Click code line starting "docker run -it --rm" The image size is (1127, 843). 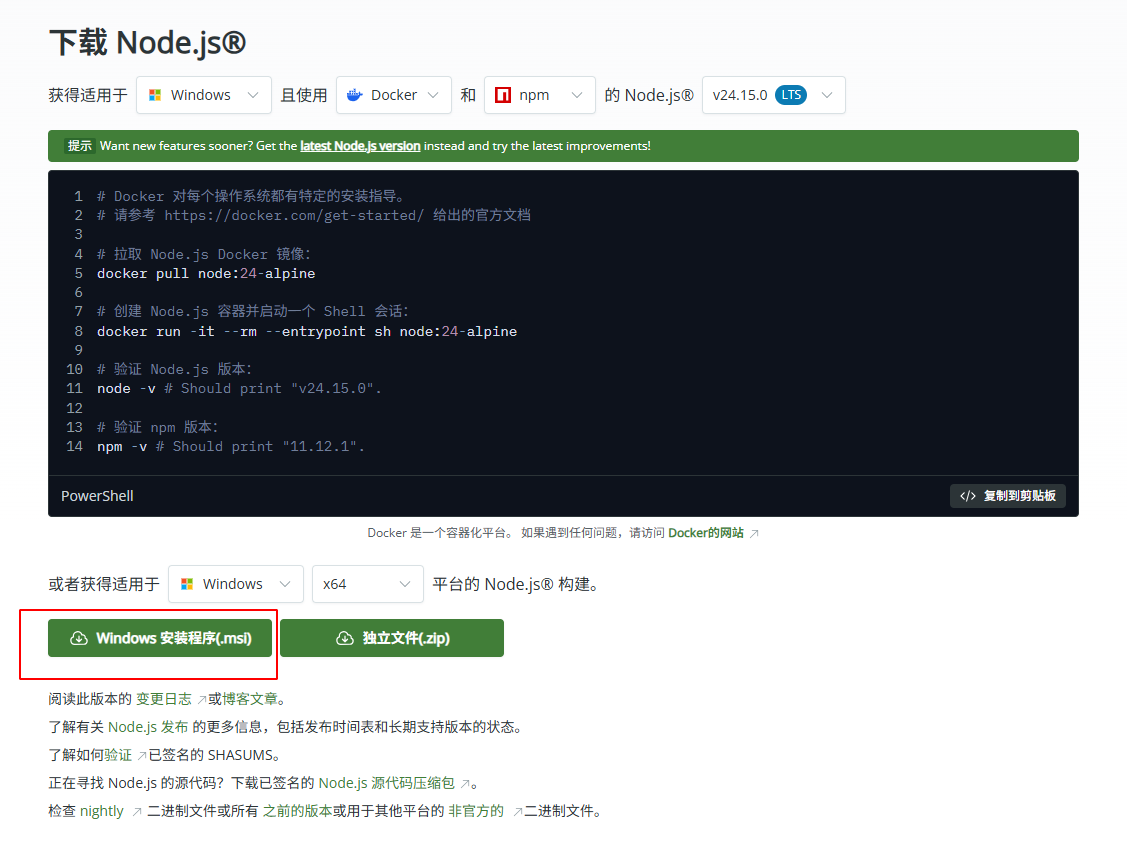(x=307, y=331)
